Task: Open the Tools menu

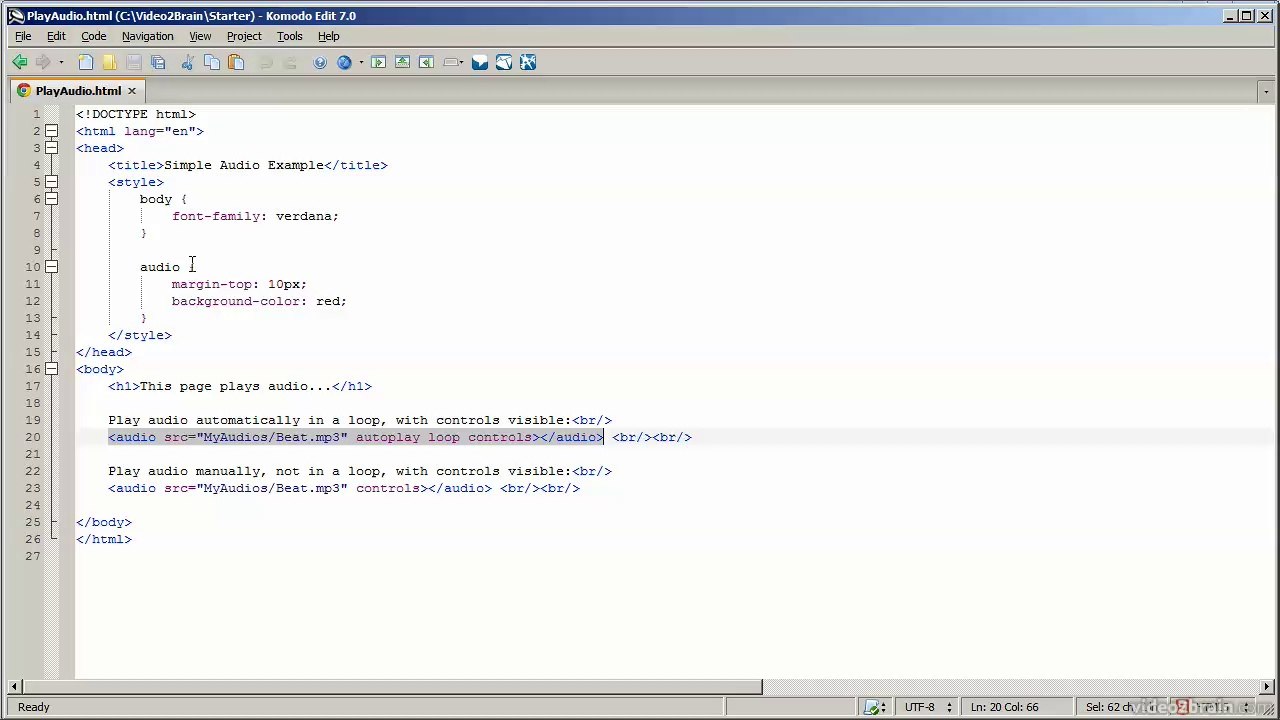Action: 290,36
